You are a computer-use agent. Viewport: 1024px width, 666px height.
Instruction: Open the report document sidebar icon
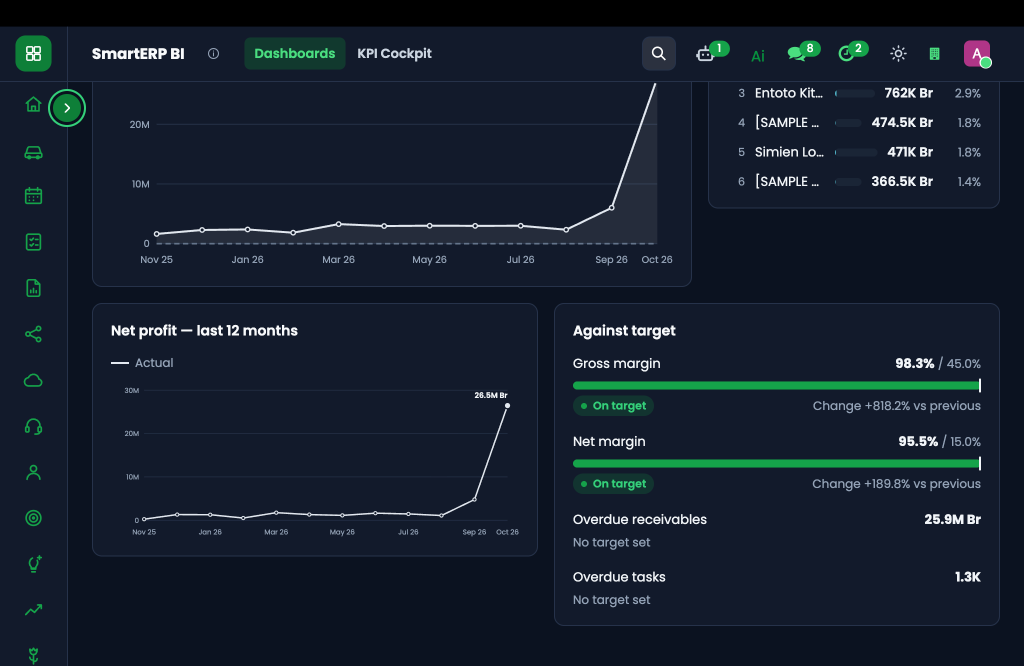coord(33,288)
